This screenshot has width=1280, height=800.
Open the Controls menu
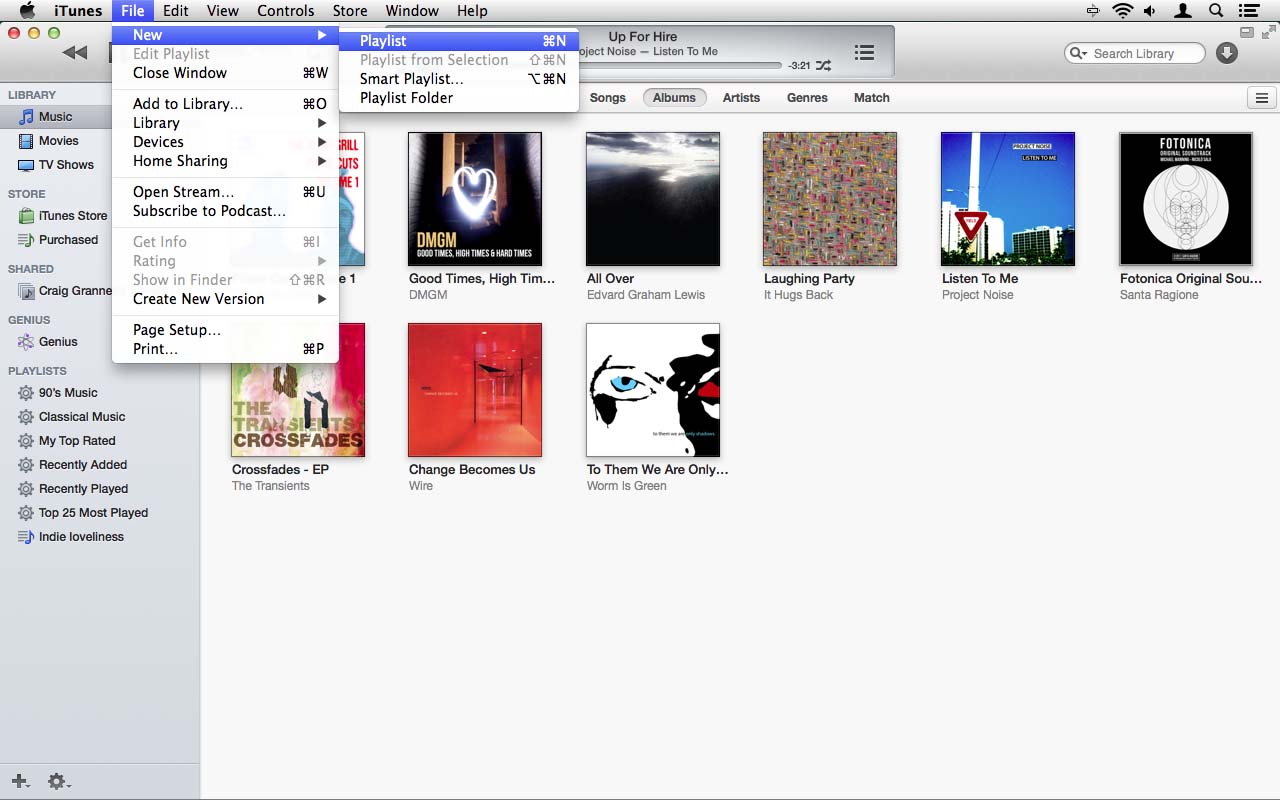286,11
